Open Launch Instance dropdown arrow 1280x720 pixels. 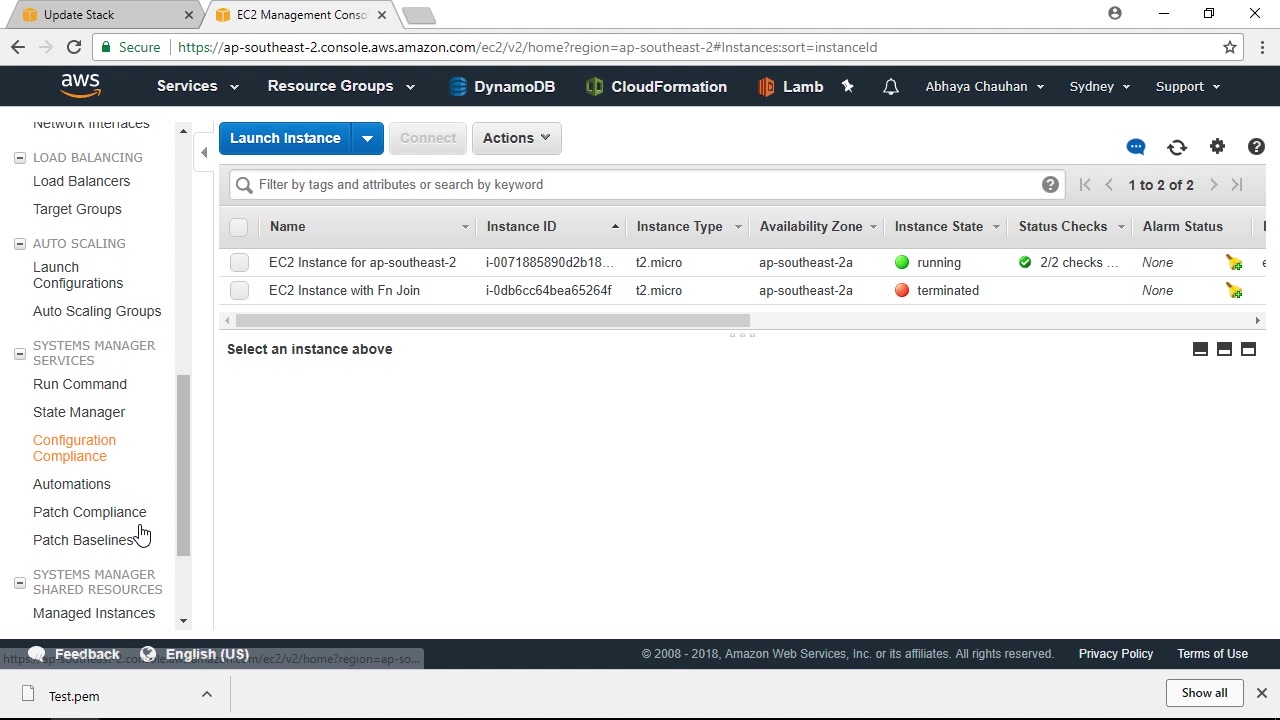tap(368, 138)
